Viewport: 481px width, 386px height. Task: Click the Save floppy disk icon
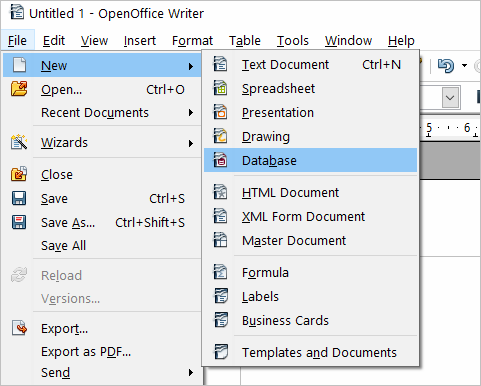[19, 198]
